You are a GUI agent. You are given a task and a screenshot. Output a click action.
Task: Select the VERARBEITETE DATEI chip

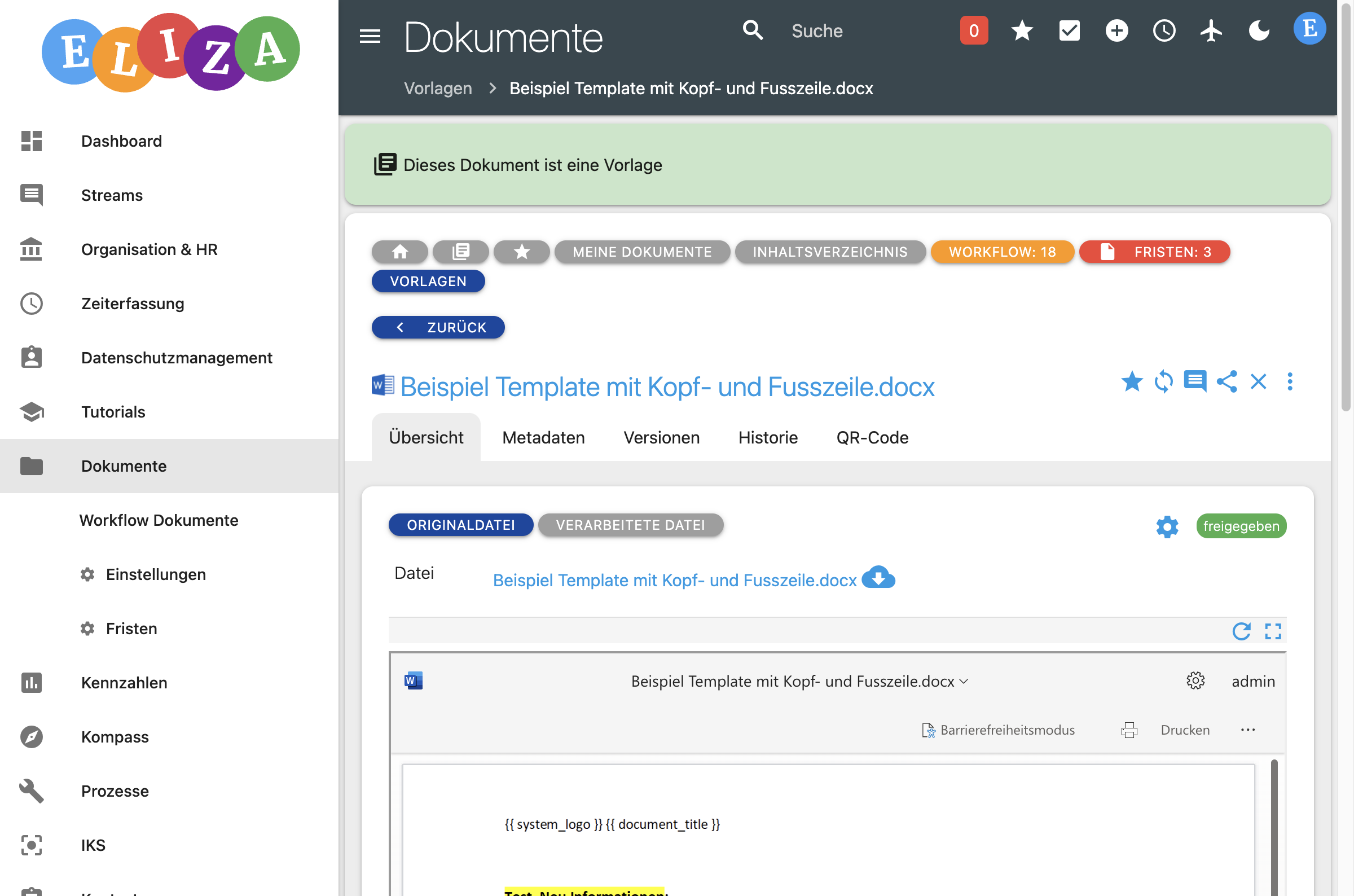pos(630,525)
